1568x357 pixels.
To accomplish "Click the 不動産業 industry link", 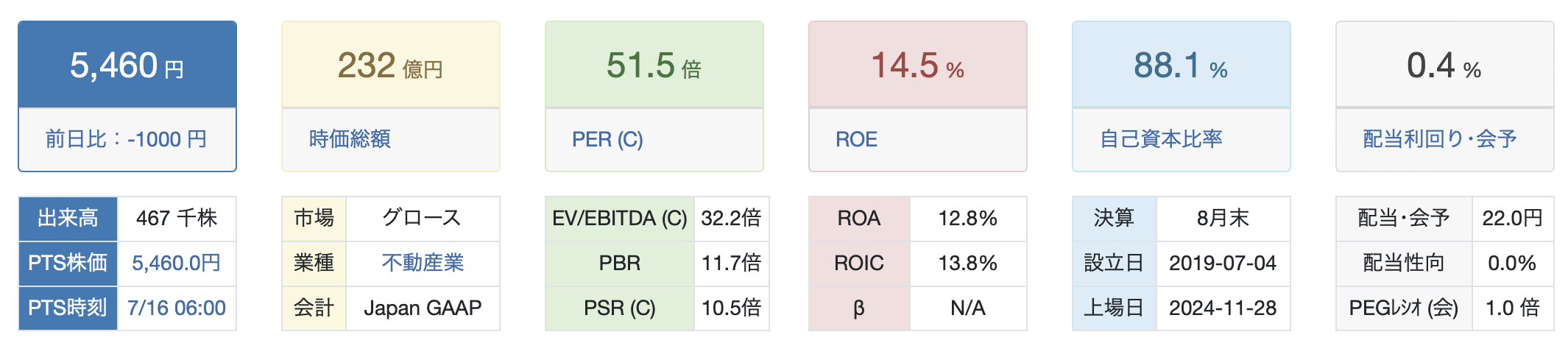I will (x=423, y=263).
